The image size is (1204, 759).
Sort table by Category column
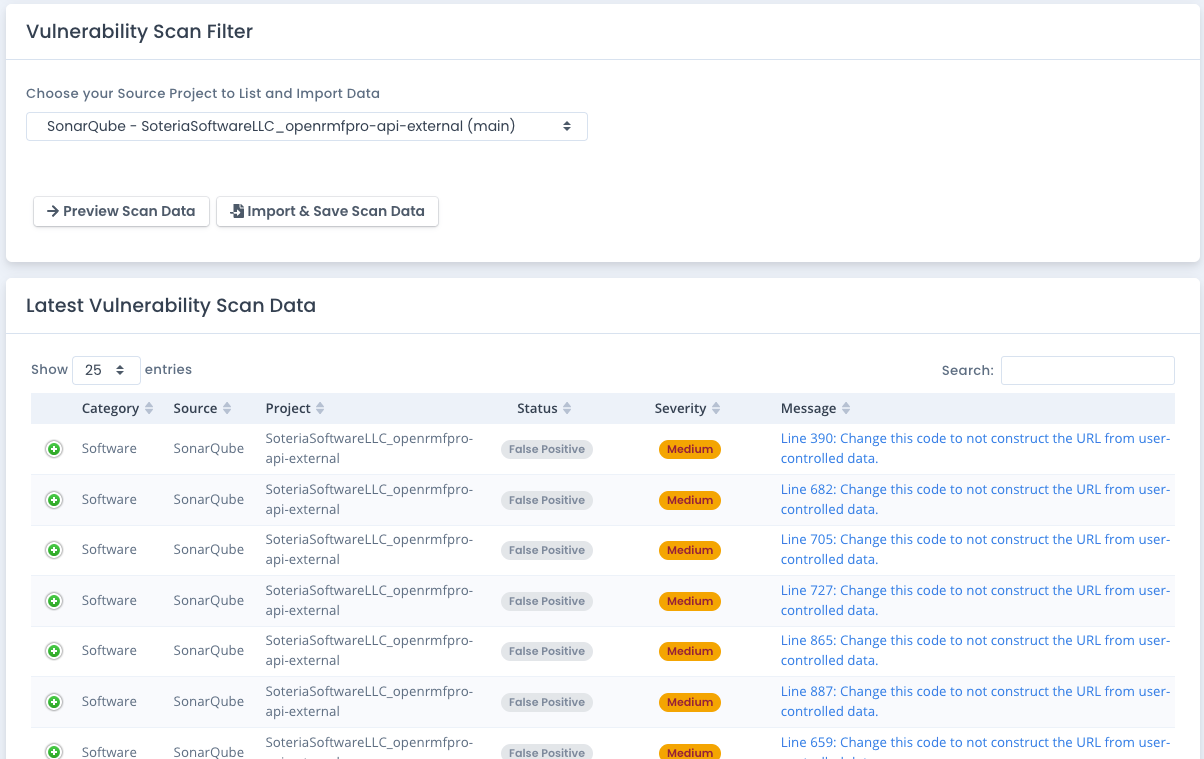[117, 408]
